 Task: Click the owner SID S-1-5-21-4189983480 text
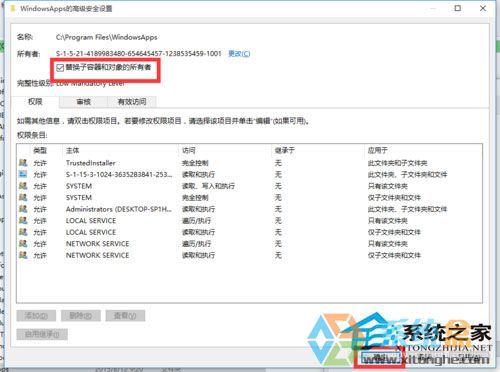pos(138,53)
